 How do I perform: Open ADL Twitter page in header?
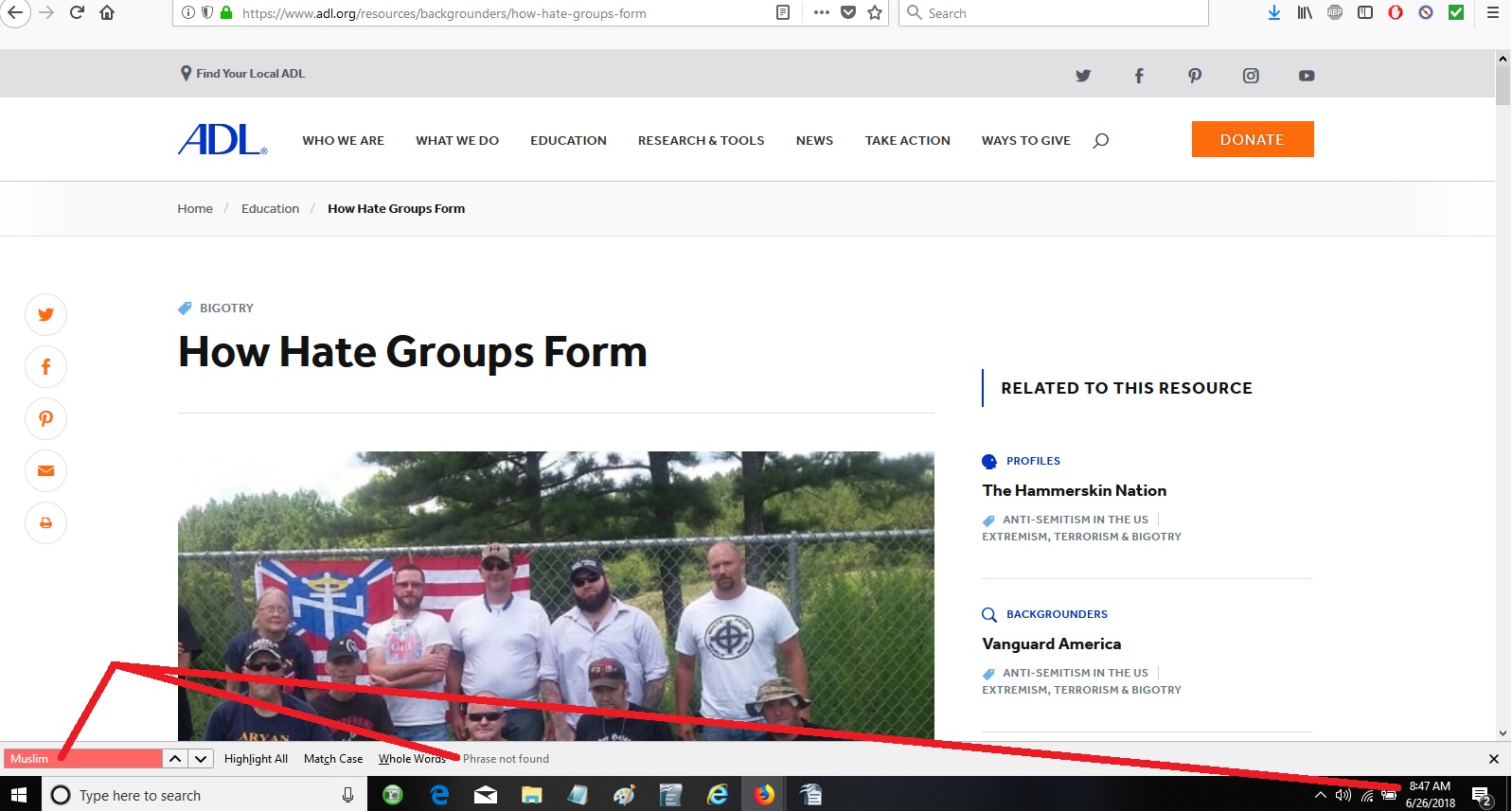(1083, 76)
